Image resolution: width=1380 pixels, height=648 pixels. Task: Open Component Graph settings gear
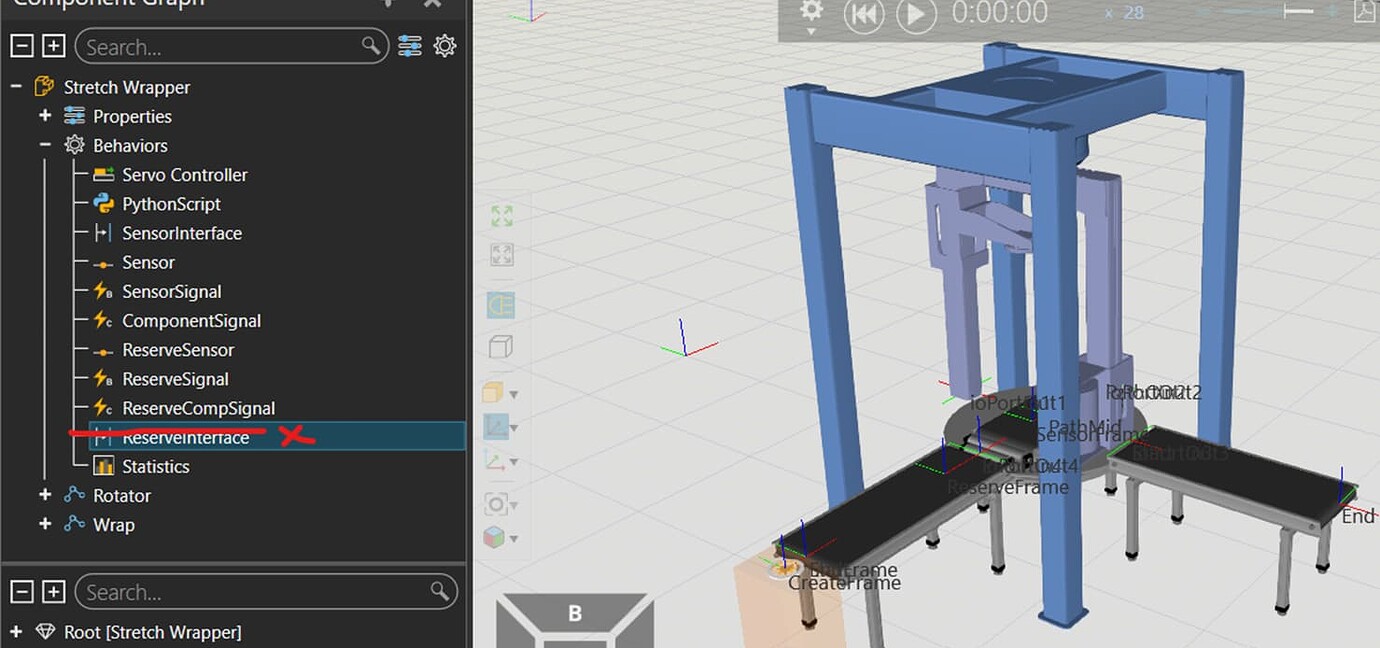[445, 46]
